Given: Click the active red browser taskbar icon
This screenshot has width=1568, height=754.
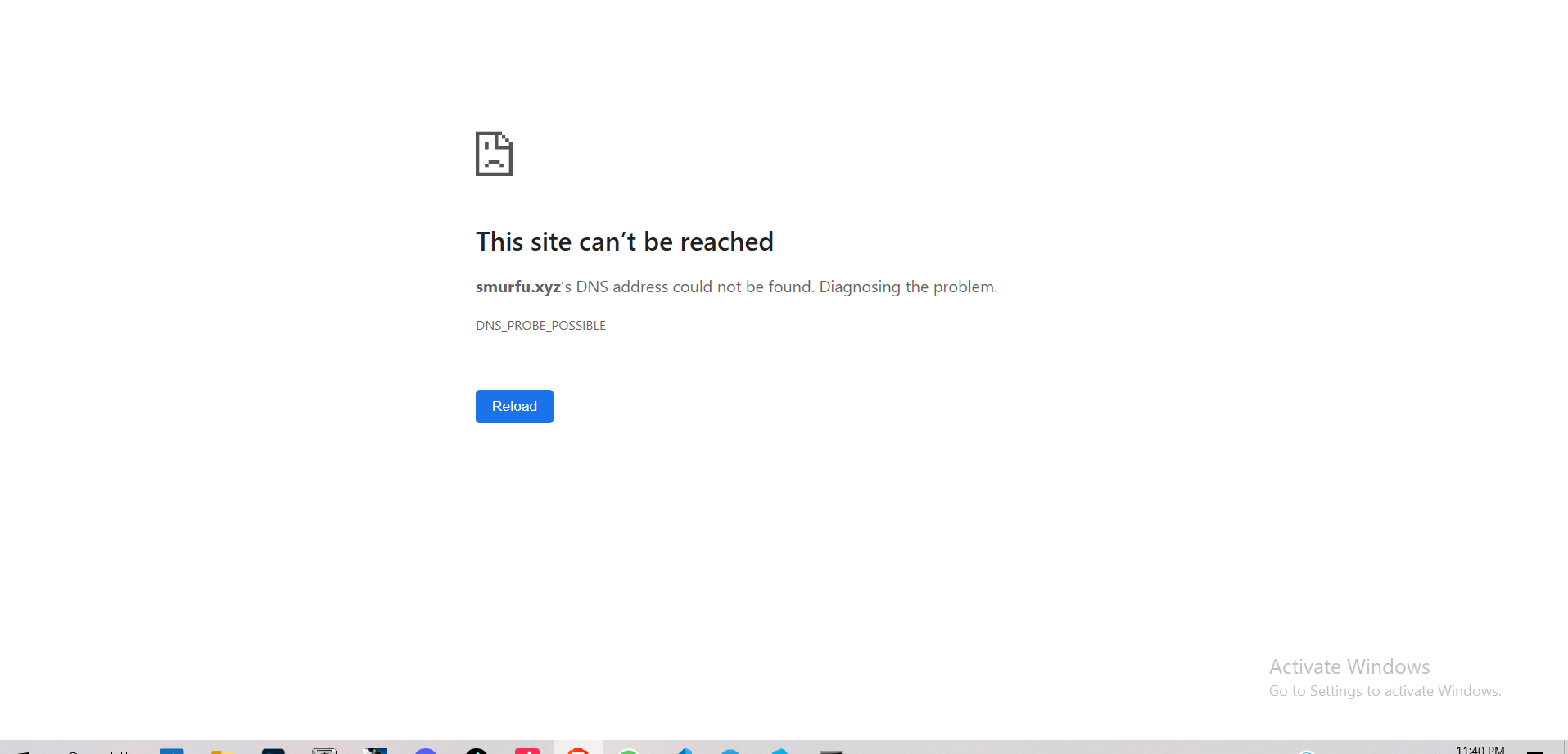Looking at the screenshot, I should click(x=578, y=750).
